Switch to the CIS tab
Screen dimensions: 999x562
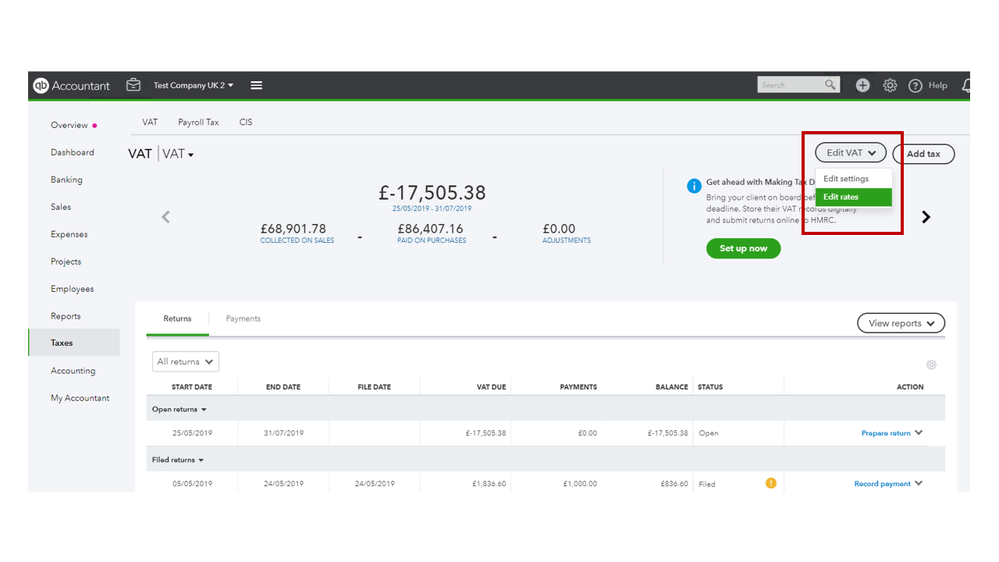(246, 122)
